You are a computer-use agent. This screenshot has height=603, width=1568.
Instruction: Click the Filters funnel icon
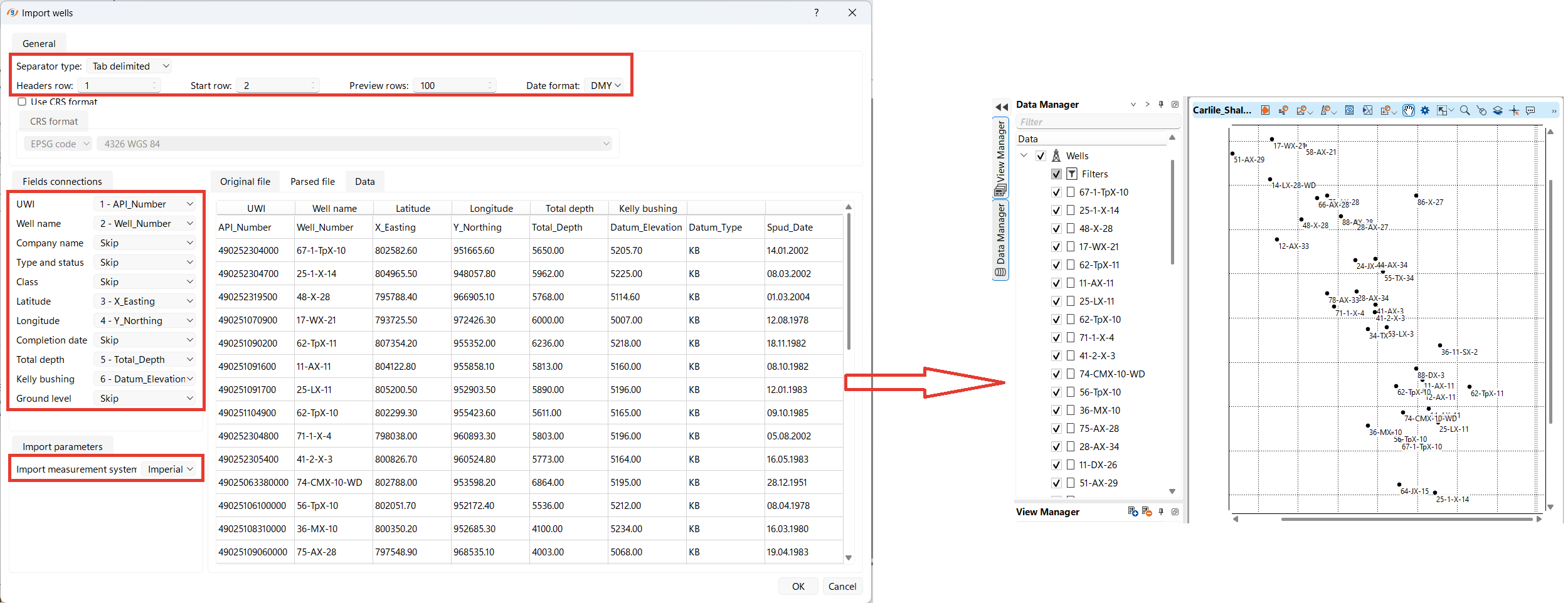[x=1072, y=174]
